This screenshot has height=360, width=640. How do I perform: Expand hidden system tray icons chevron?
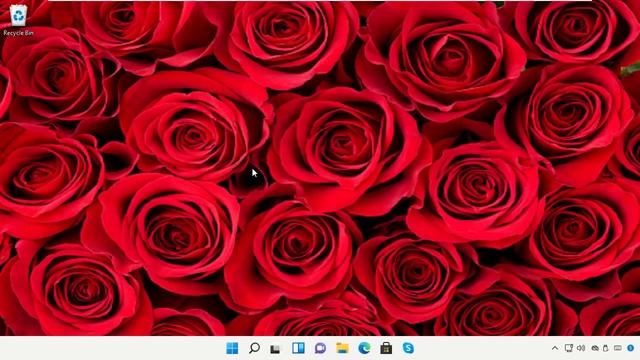point(555,348)
